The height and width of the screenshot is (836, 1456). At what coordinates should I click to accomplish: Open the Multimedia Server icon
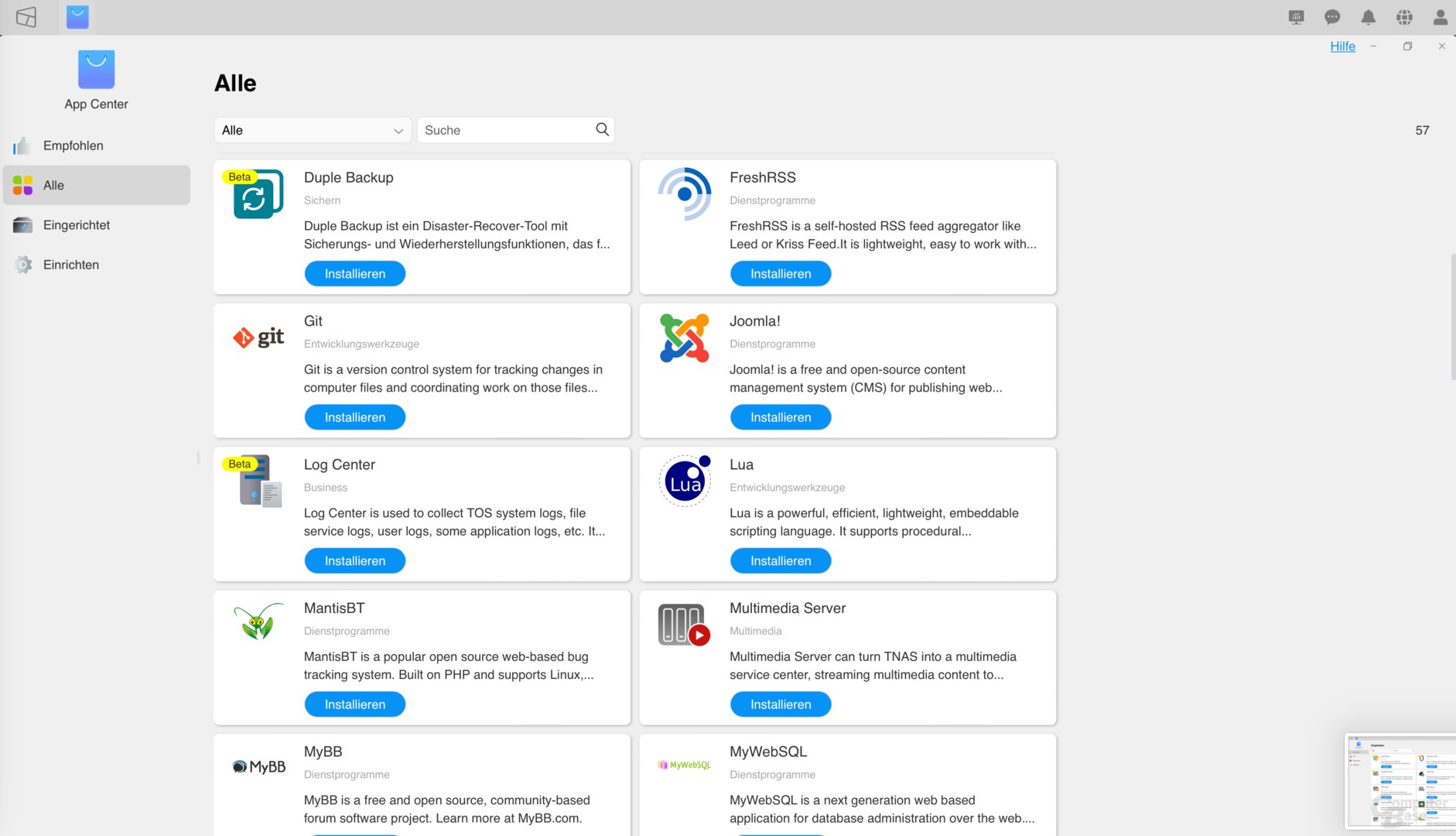coord(684,625)
